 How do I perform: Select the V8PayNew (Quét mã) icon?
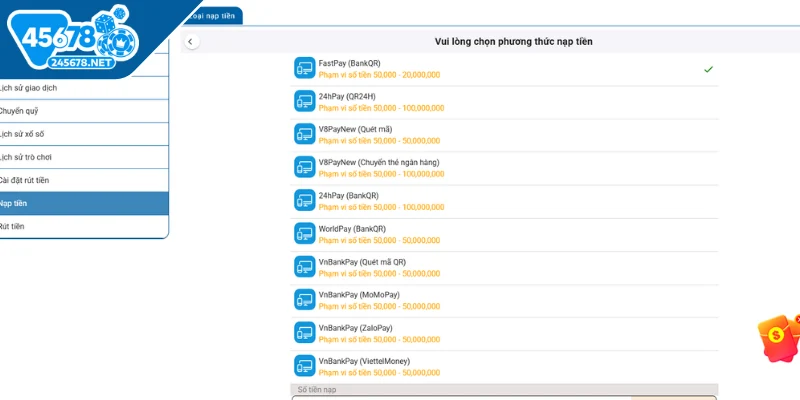[x=305, y=134]
